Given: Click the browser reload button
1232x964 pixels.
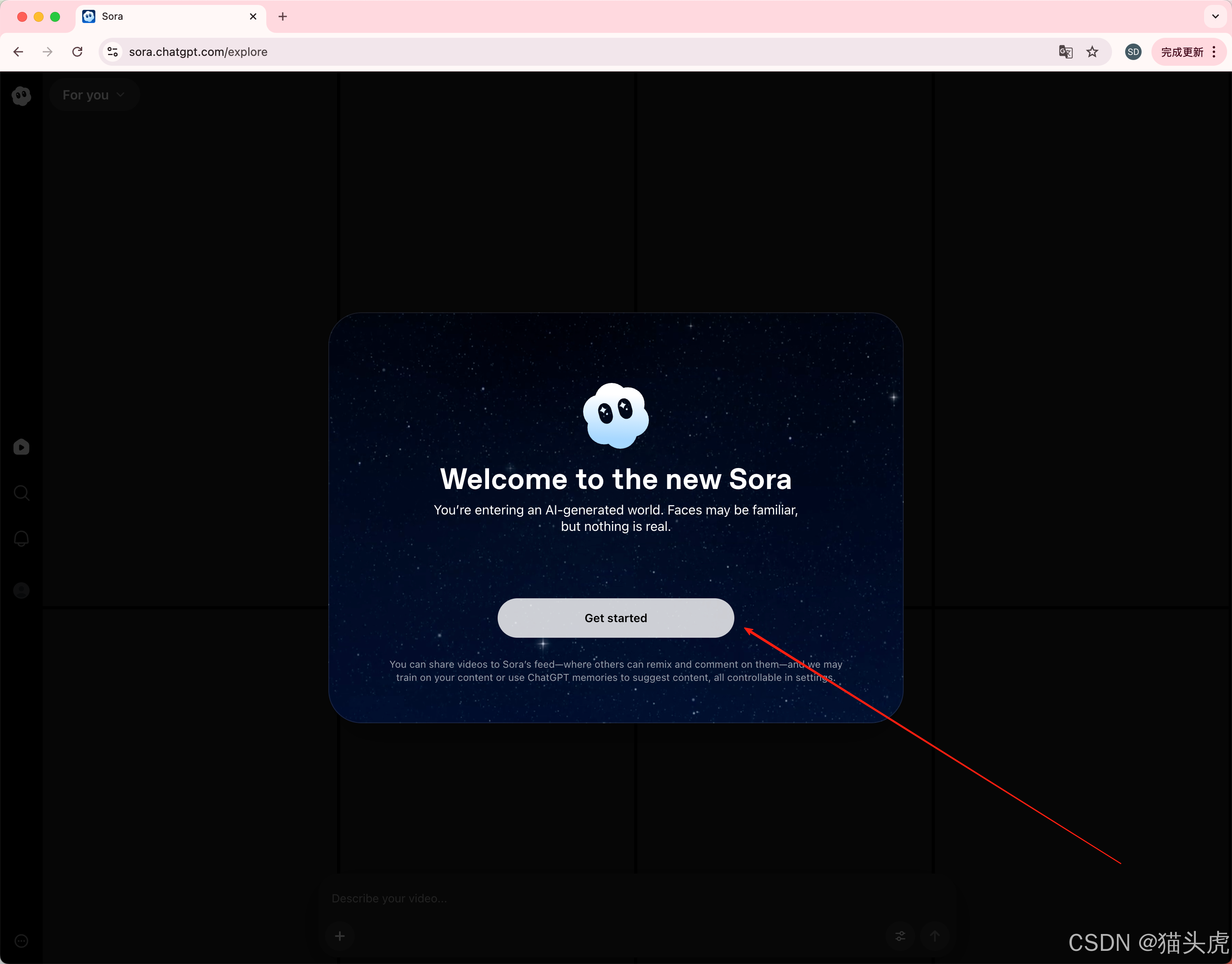Looking at the screenshot, I should [x=77, y=52].
